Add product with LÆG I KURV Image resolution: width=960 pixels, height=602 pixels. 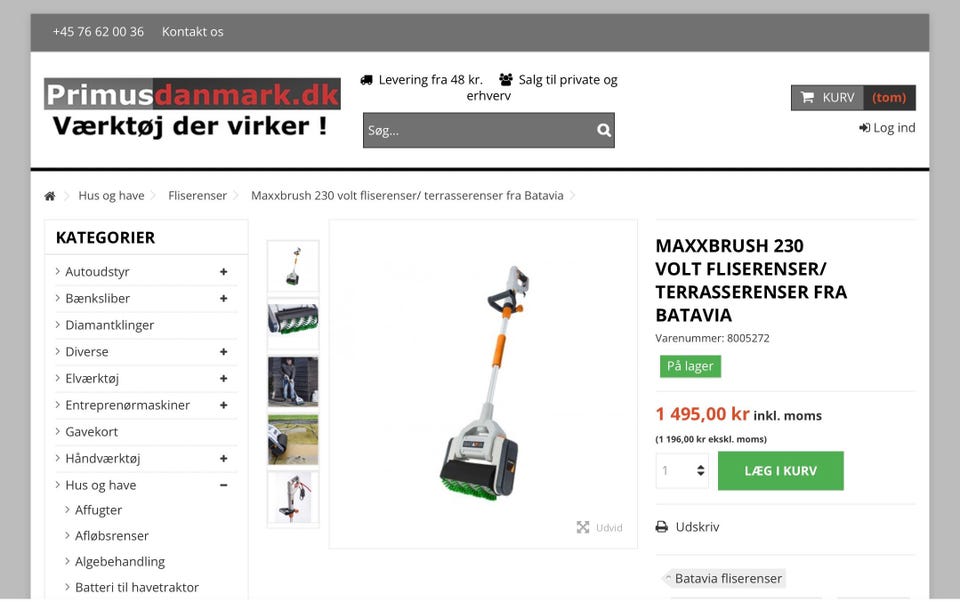pos(781,471)
